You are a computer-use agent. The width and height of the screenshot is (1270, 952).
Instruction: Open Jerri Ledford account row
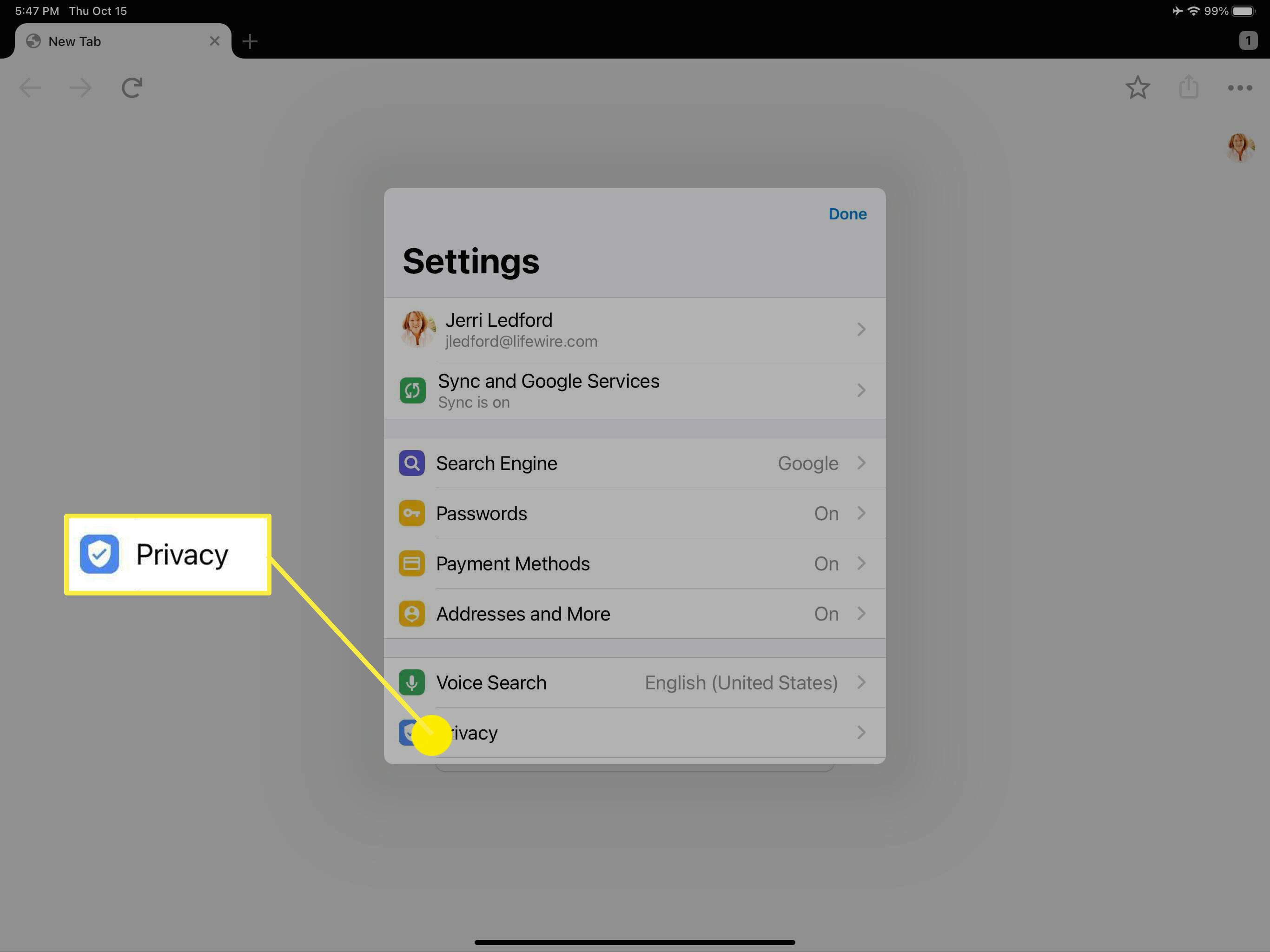(635, 329)
